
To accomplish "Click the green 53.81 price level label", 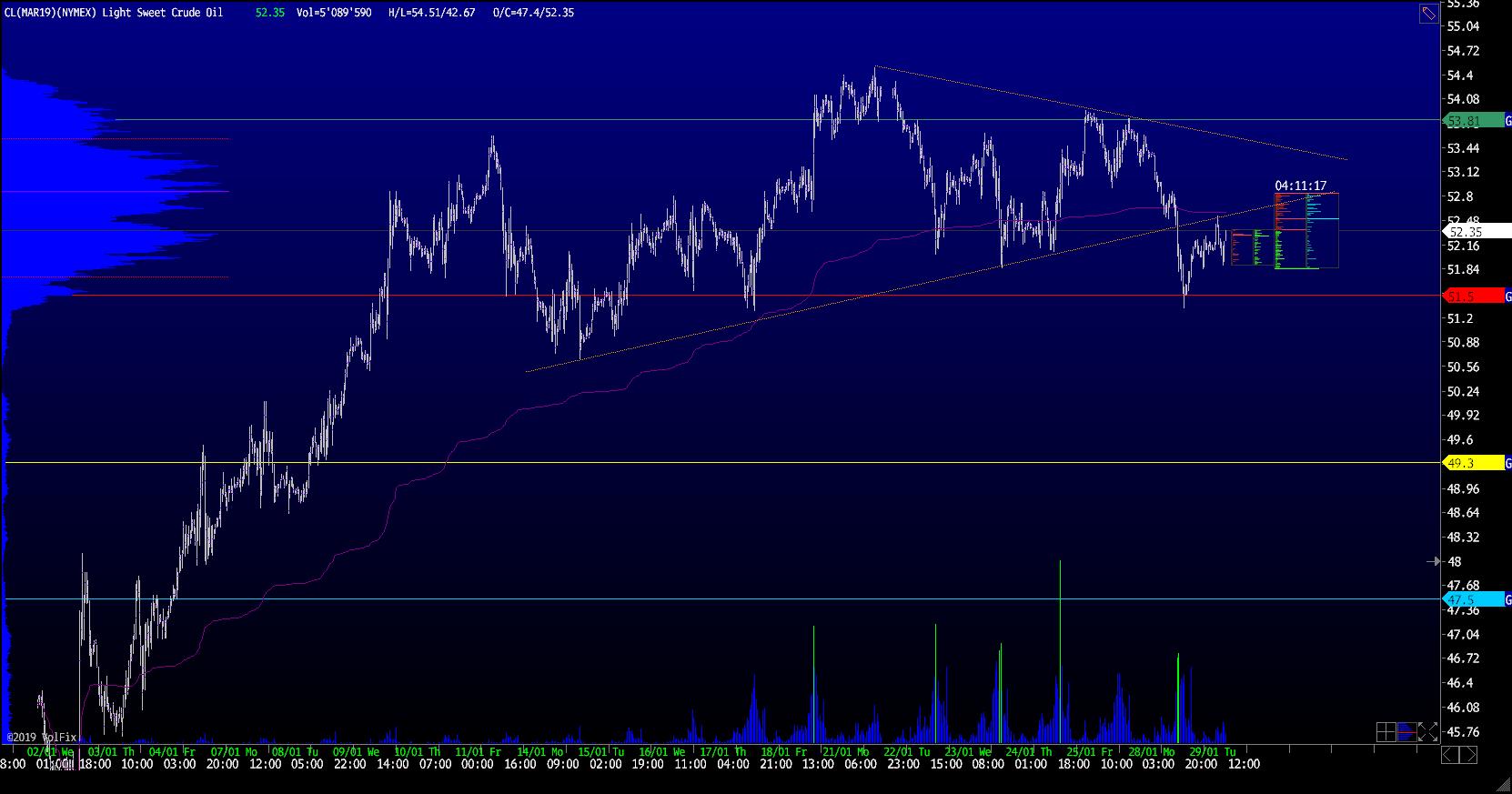I will [1464, 121].
